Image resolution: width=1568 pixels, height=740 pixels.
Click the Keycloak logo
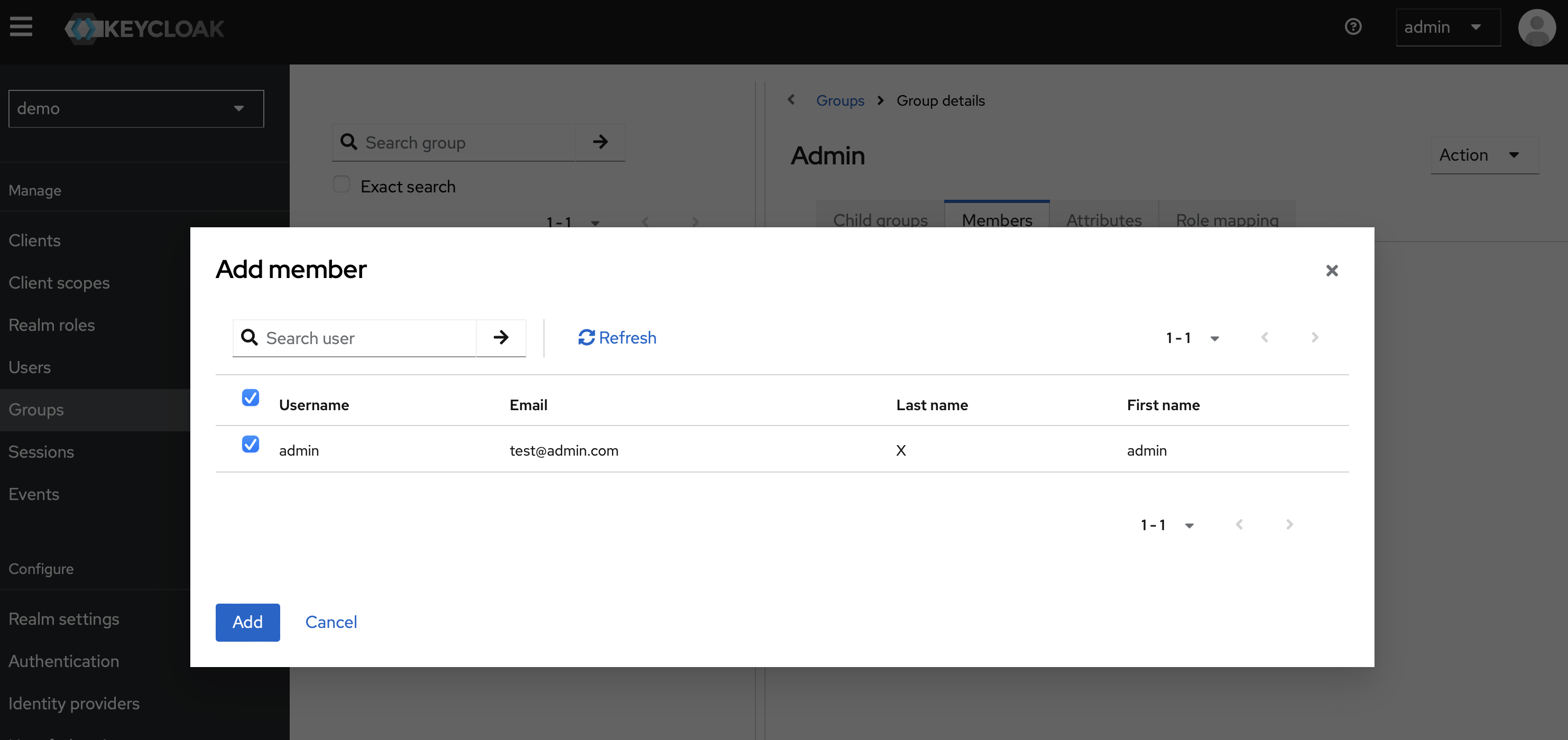pyautogui.click(x=145, y=29)
